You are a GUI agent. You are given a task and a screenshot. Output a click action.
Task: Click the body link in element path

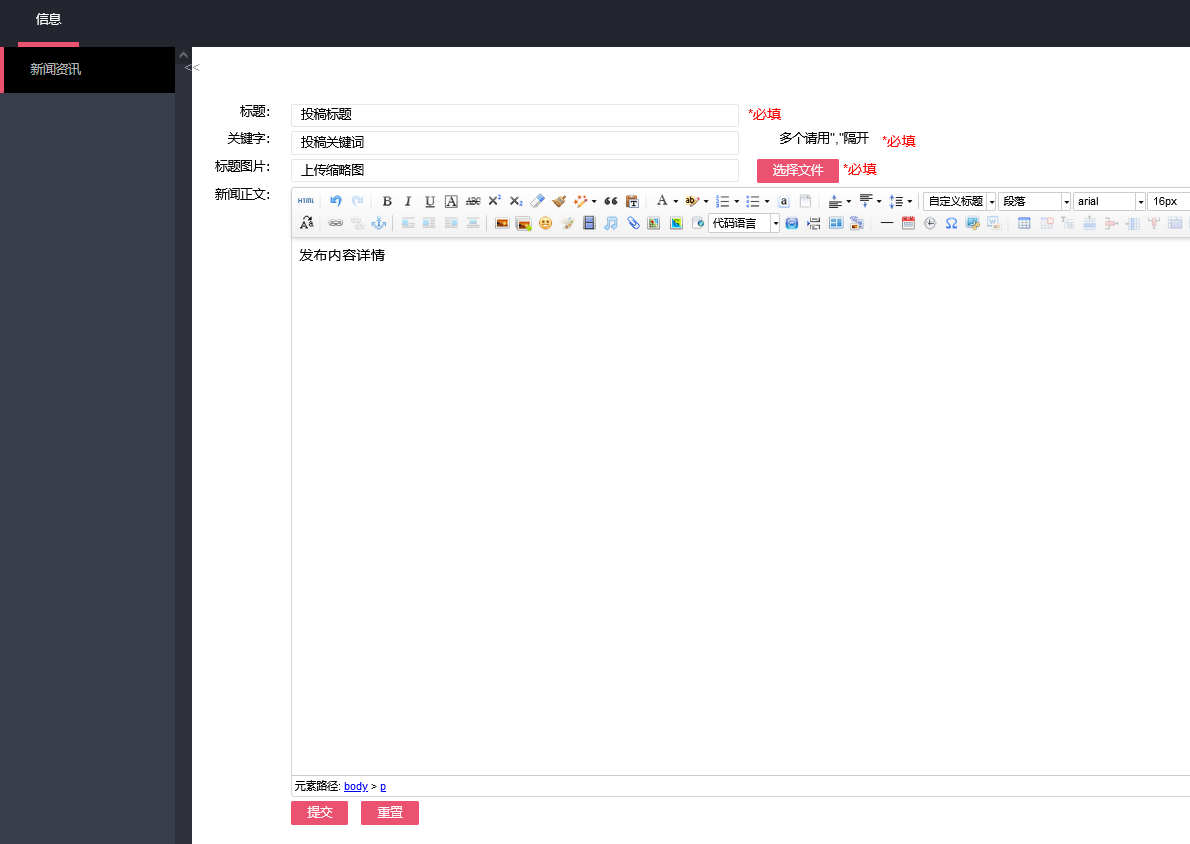tap(356, 786)
